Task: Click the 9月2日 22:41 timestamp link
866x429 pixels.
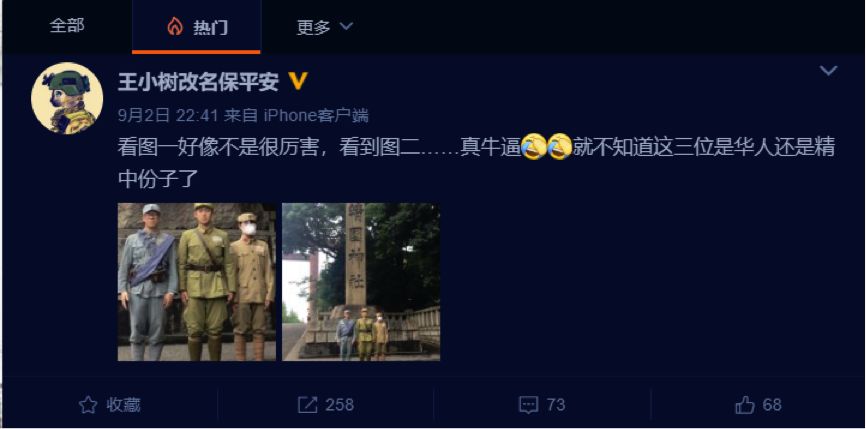Action: 168,115
